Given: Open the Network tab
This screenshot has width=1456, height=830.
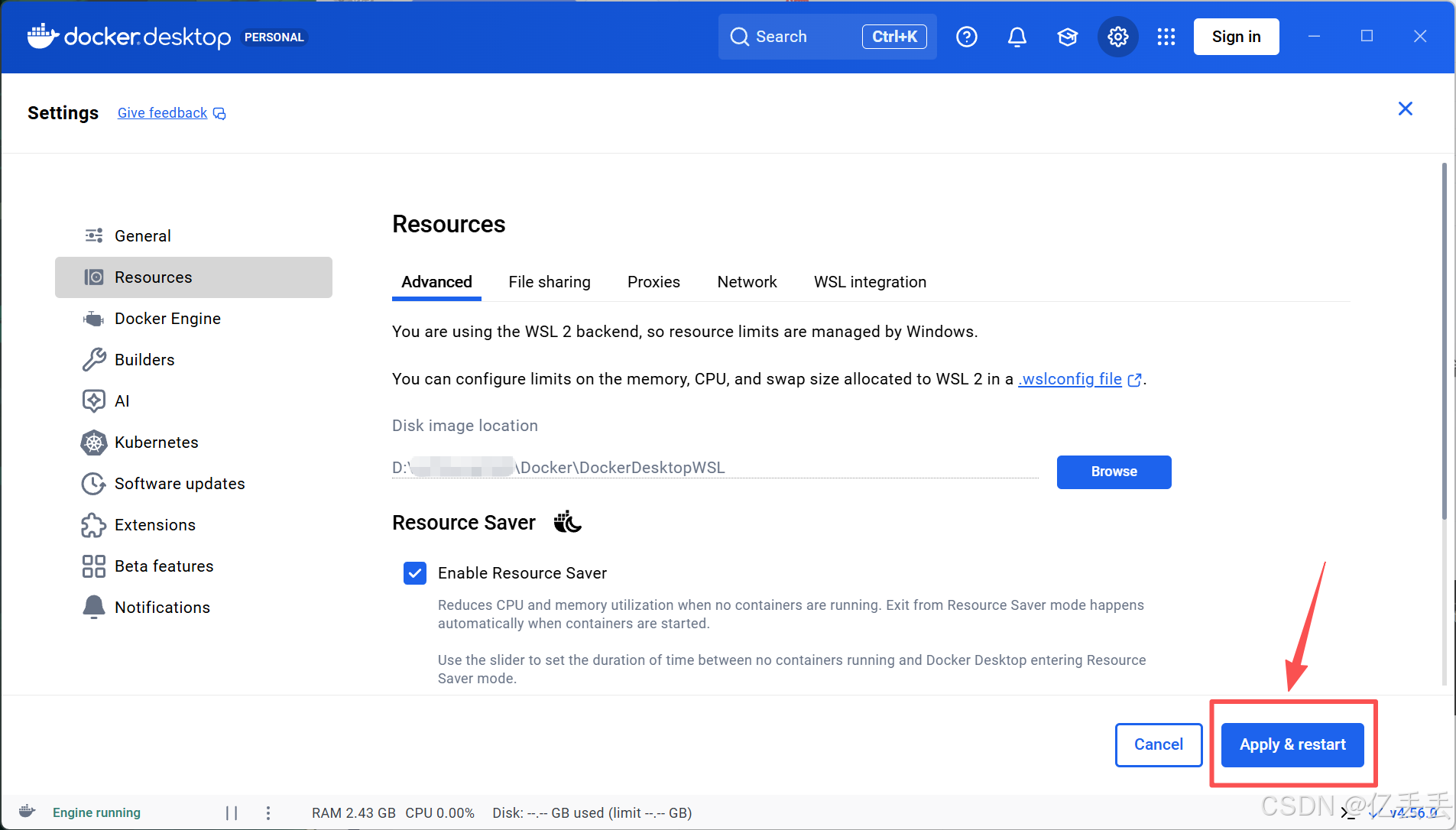Looking at the screenshot, I should (x=747, y=282).
